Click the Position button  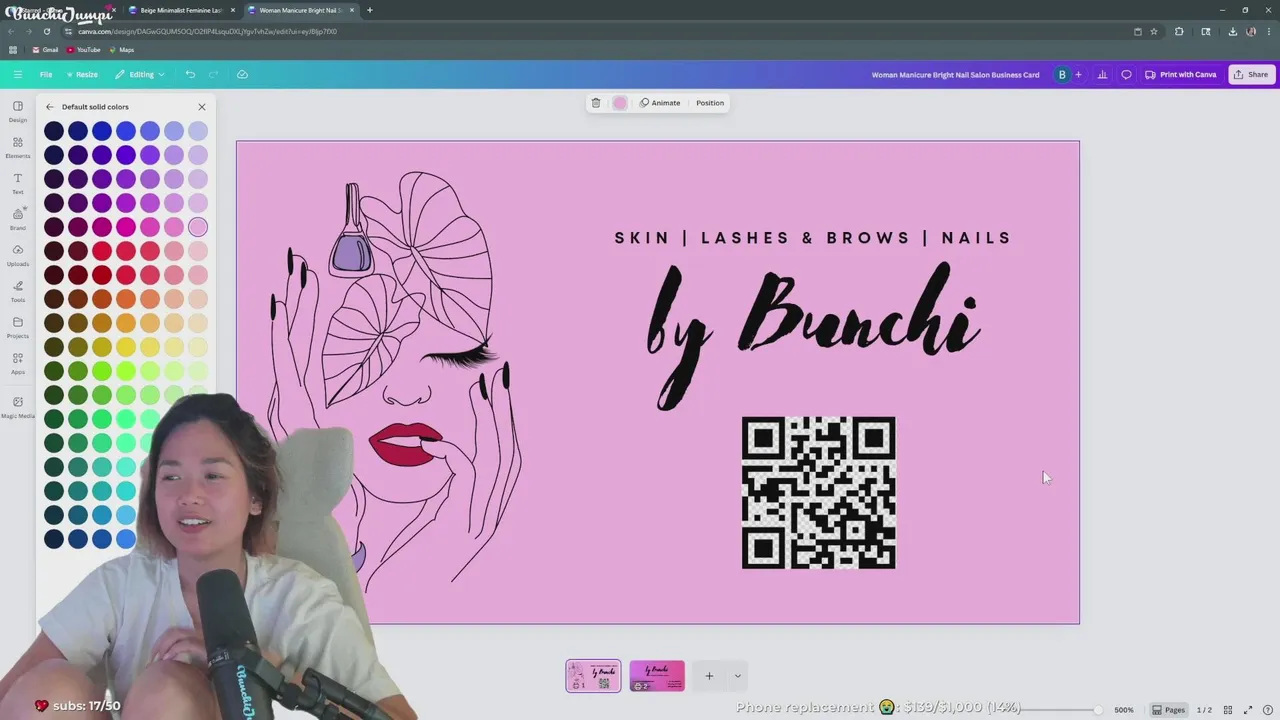[x=710, y=103]
